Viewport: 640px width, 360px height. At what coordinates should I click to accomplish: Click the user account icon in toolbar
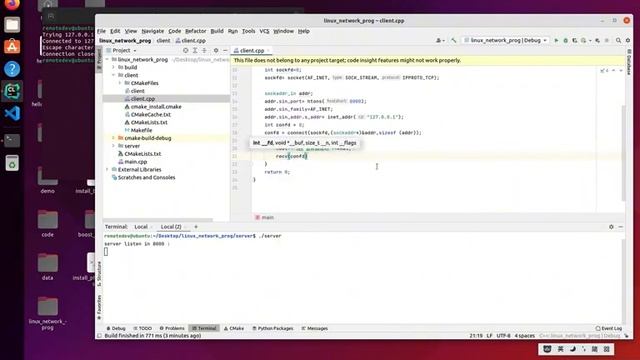click(x=439, y=40)
